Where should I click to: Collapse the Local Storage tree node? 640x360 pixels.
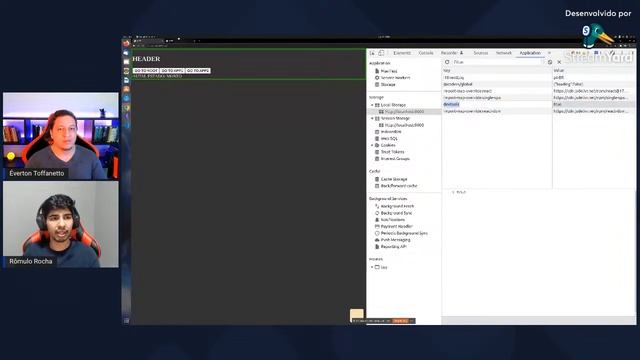pos(372,105)
